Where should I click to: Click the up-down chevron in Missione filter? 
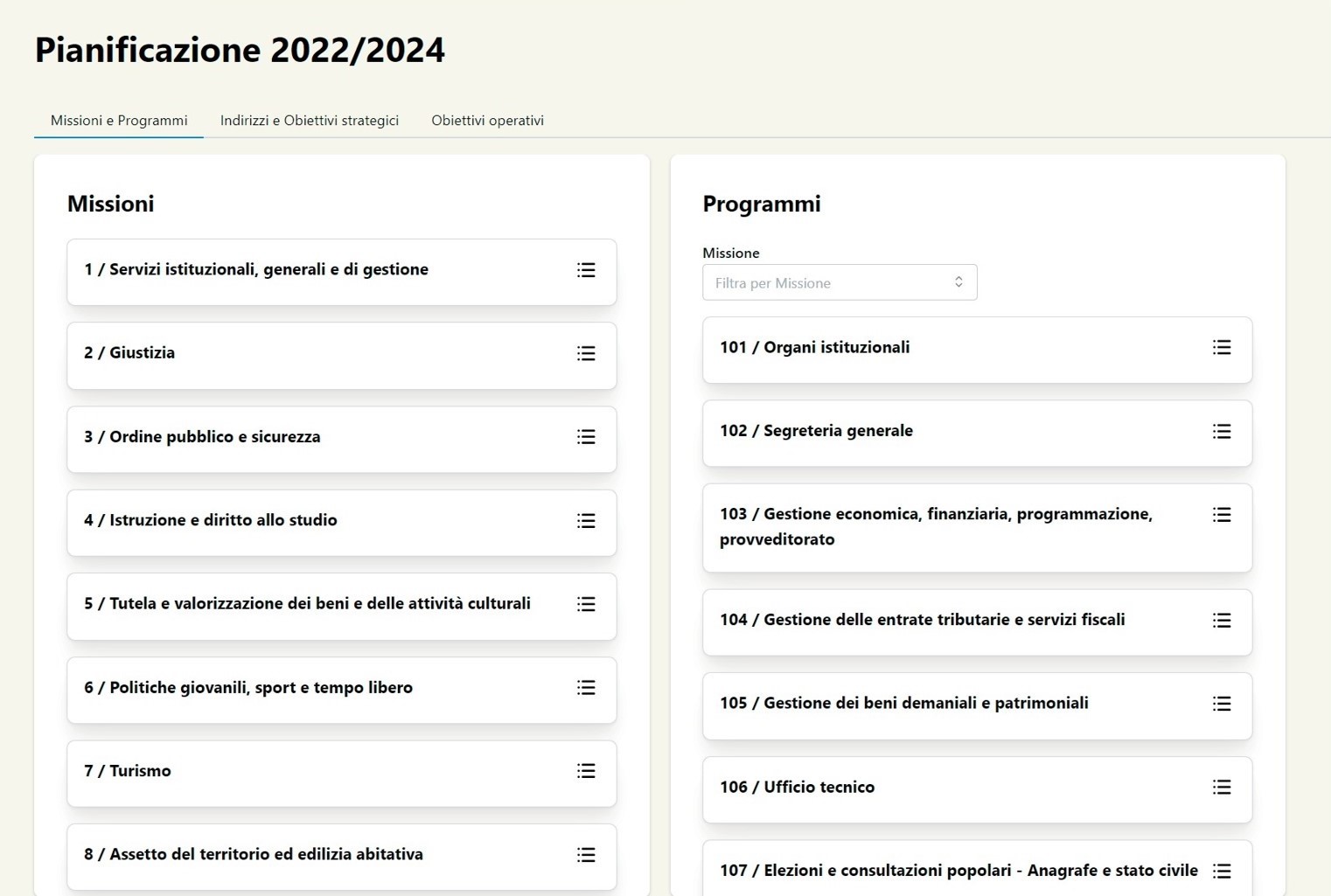(958, 282)
